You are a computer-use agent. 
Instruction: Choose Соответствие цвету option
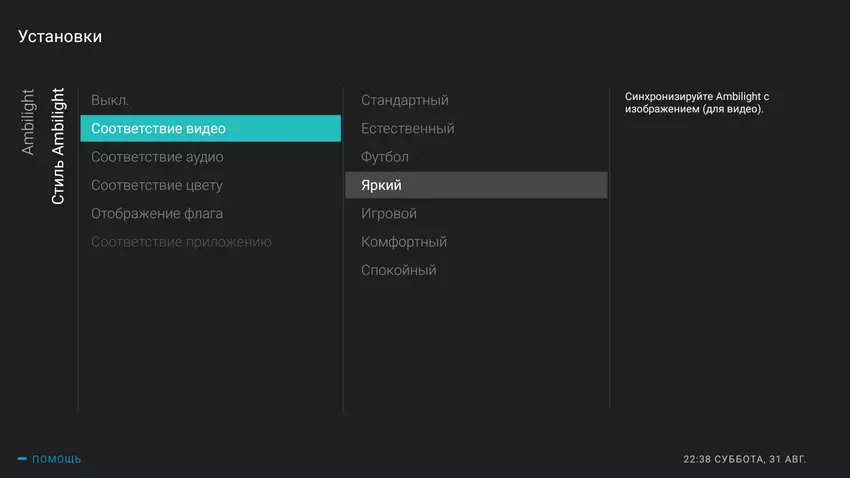coord(157,185)
